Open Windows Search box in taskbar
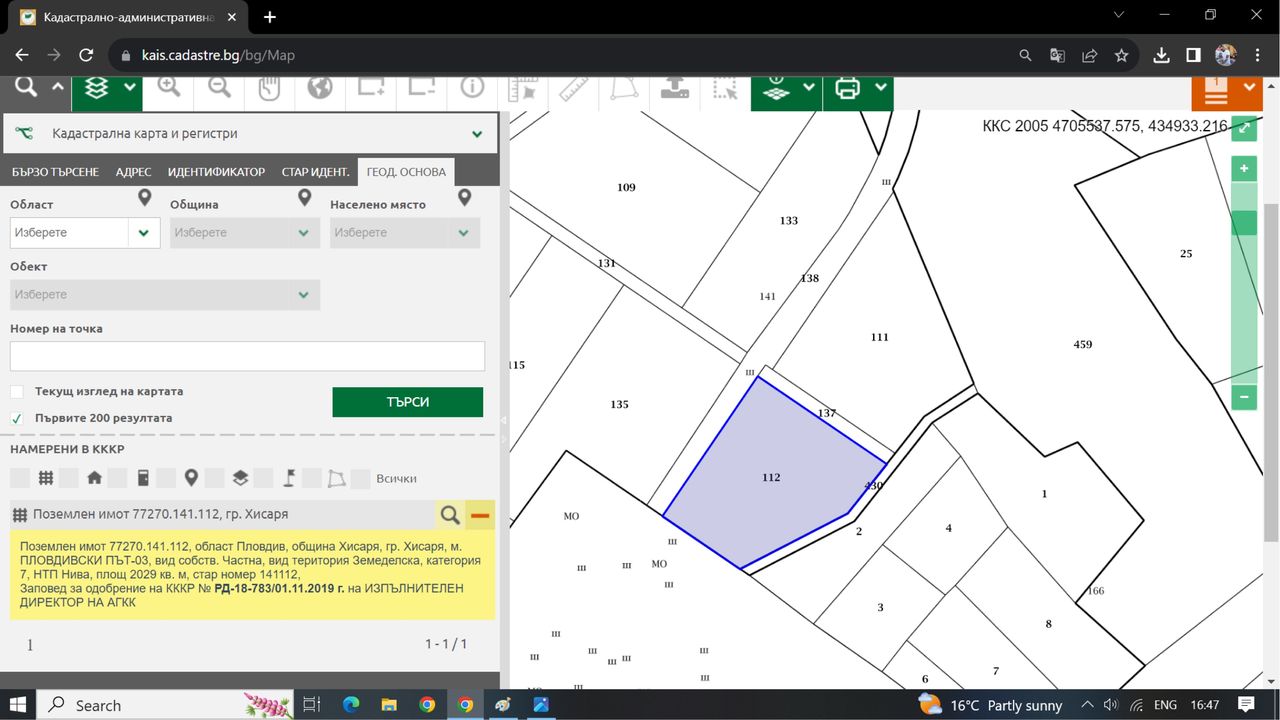The height and width of the screenshot is (720, 1280). tap(165, 705)
